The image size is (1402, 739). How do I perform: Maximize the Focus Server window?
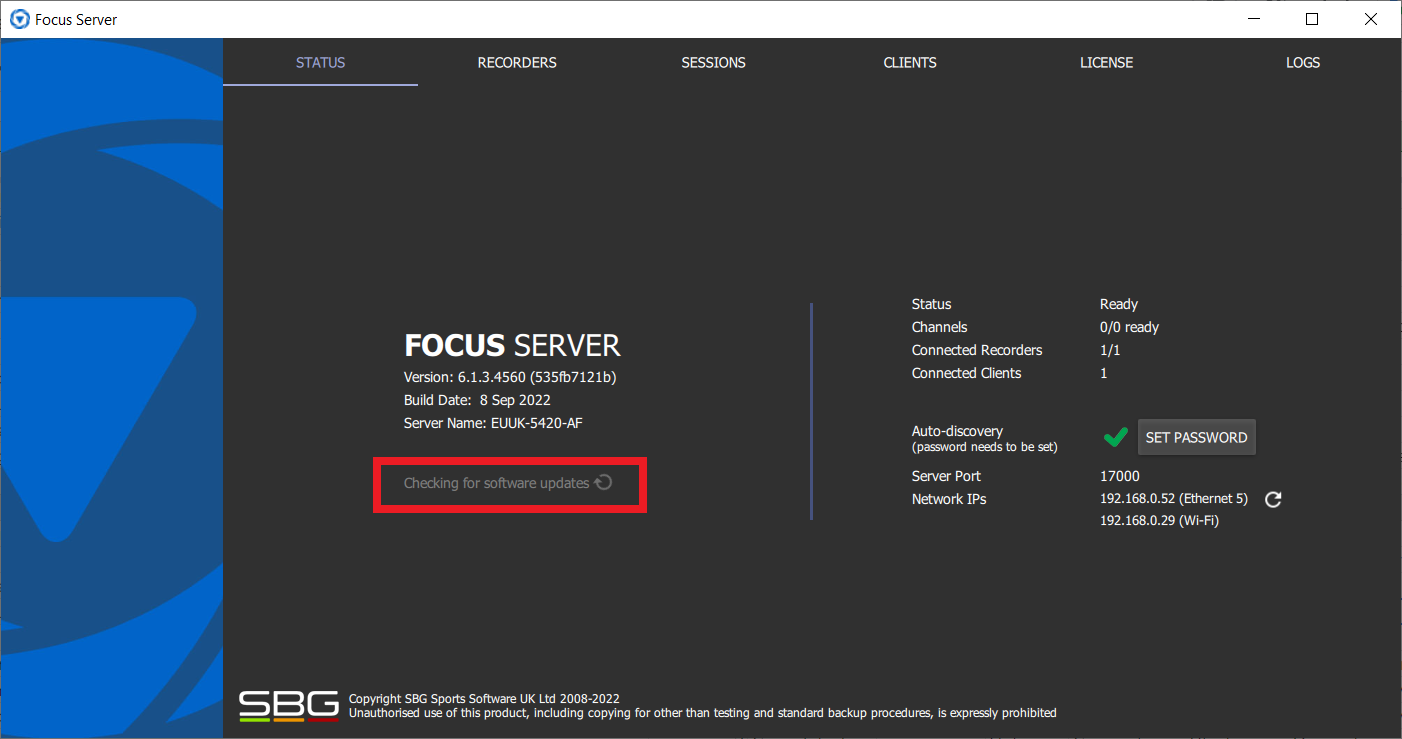click(1312, 19)
